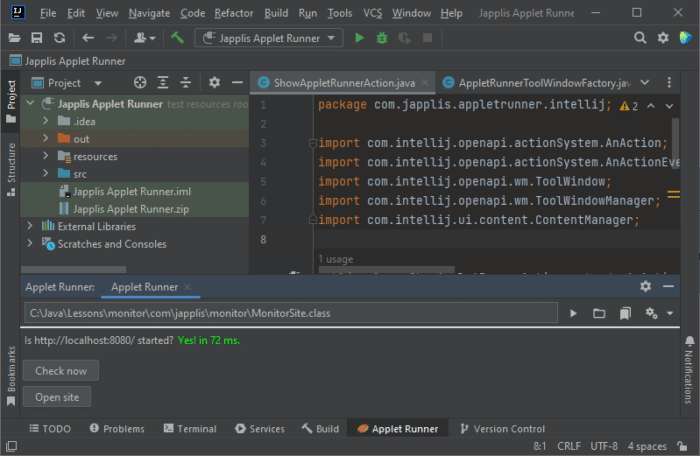Image resolution: width=700 pixels, height=456 pixels.
Task: Open the Services tool window button
Action: (259, 429)
